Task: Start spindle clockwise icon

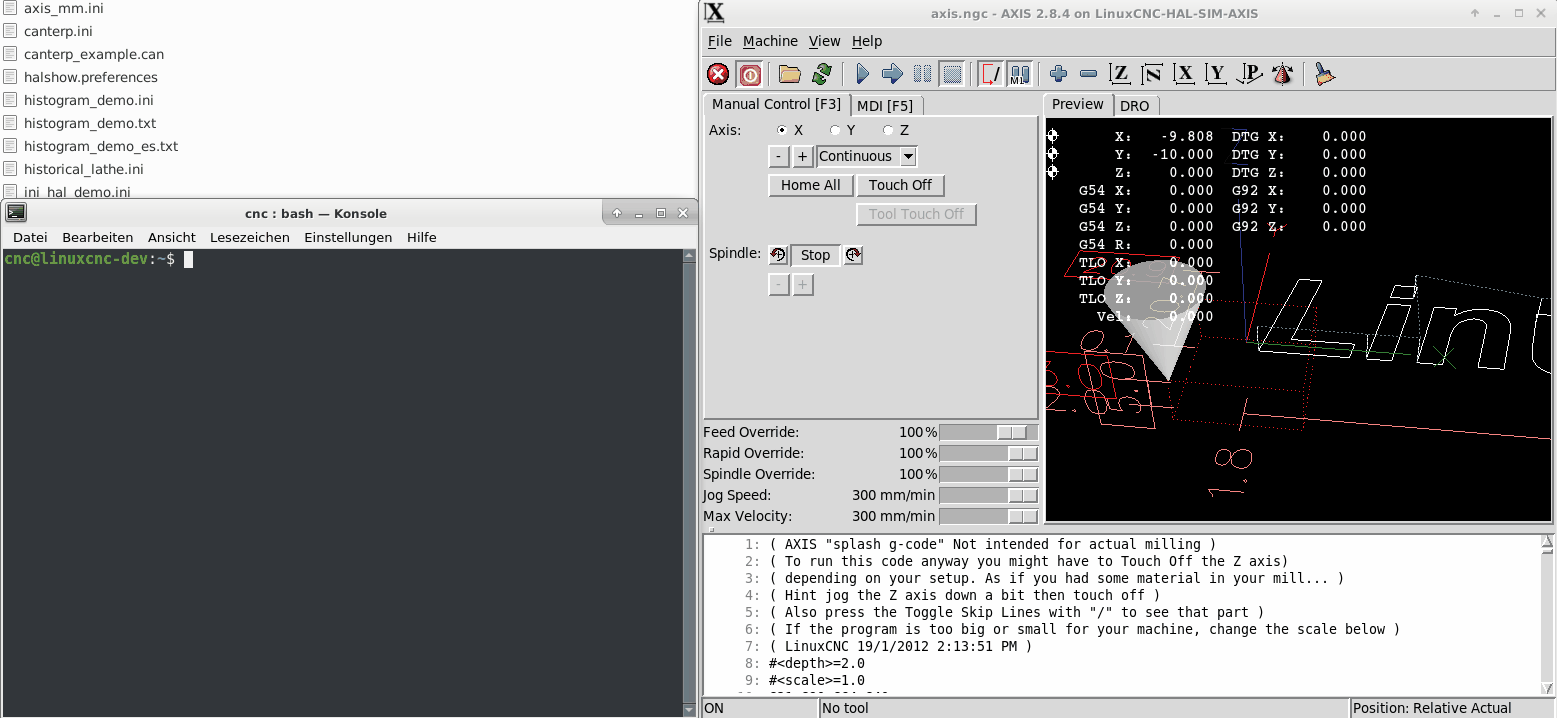Action: coord(853,255)
